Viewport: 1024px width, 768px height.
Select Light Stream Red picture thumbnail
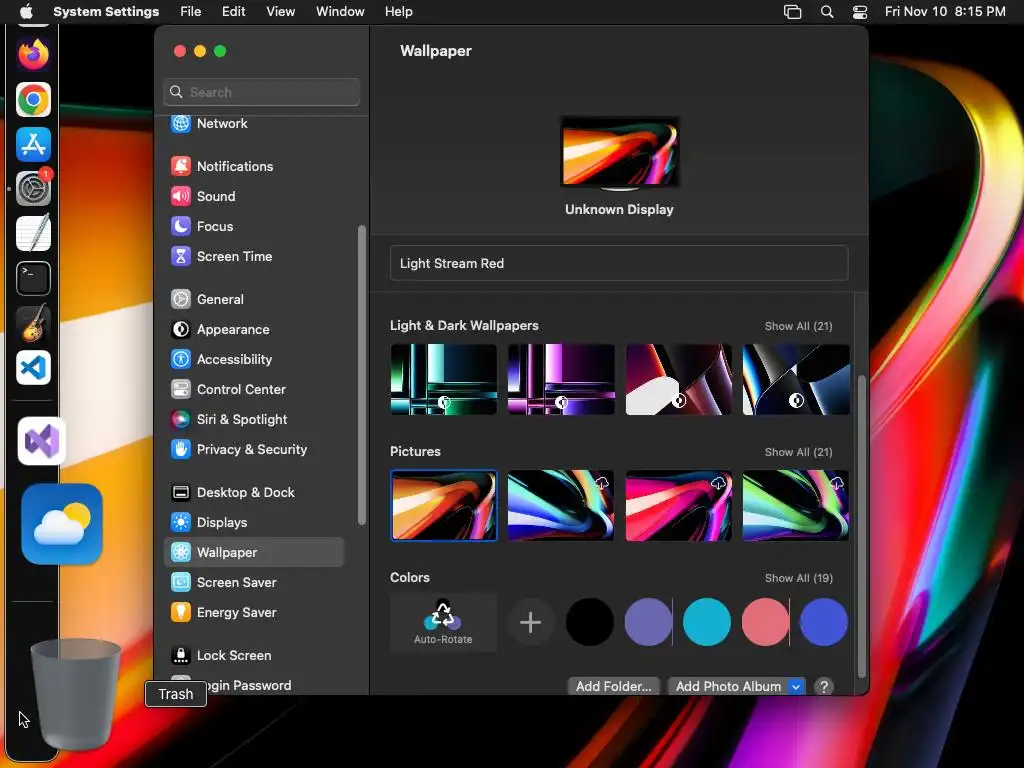click(x=443, y=505)
